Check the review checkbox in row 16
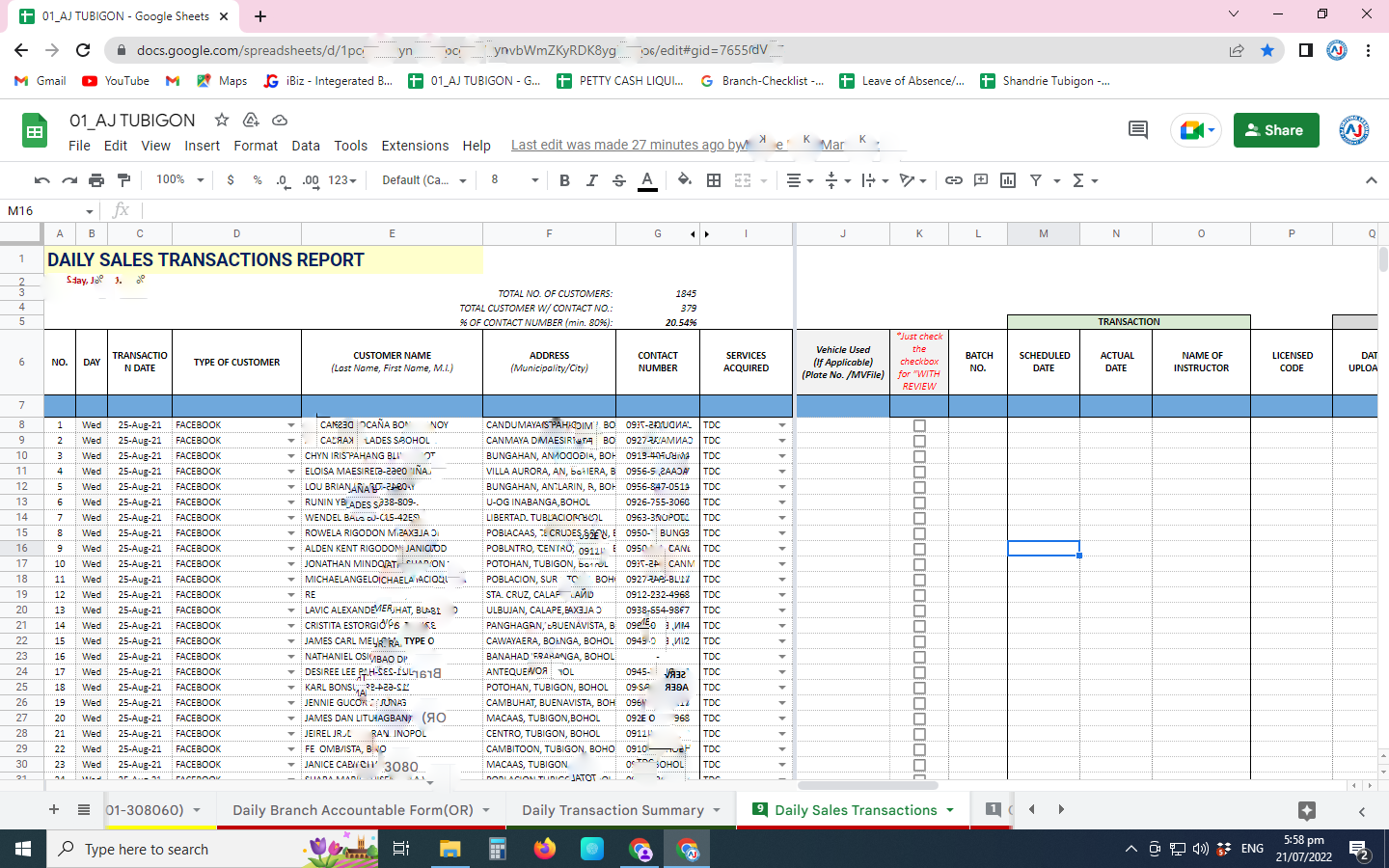The width and height of the screenshot is (1389, 868). click(919, 549)
